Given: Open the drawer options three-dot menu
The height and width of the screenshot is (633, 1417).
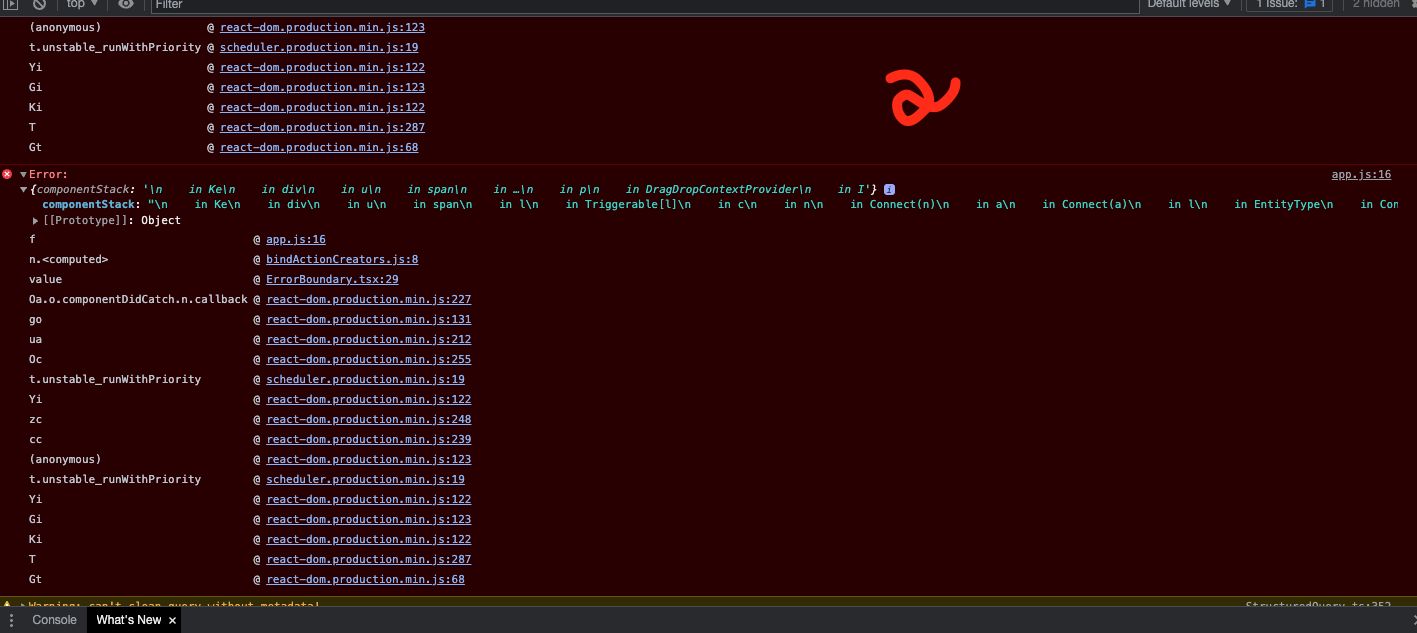Looking at the screenshot, I should [x=10, y=620].
